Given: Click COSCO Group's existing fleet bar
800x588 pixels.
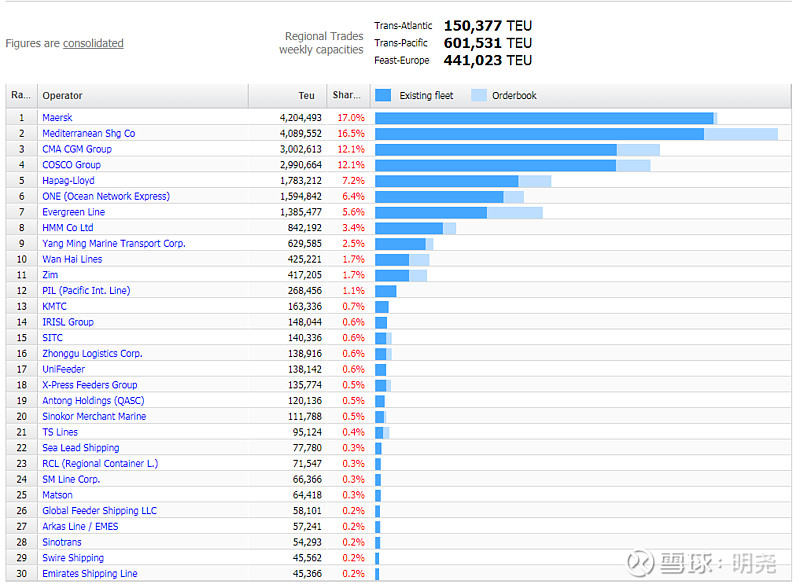Looking at the screenshot, I should [x=495, y=165].
